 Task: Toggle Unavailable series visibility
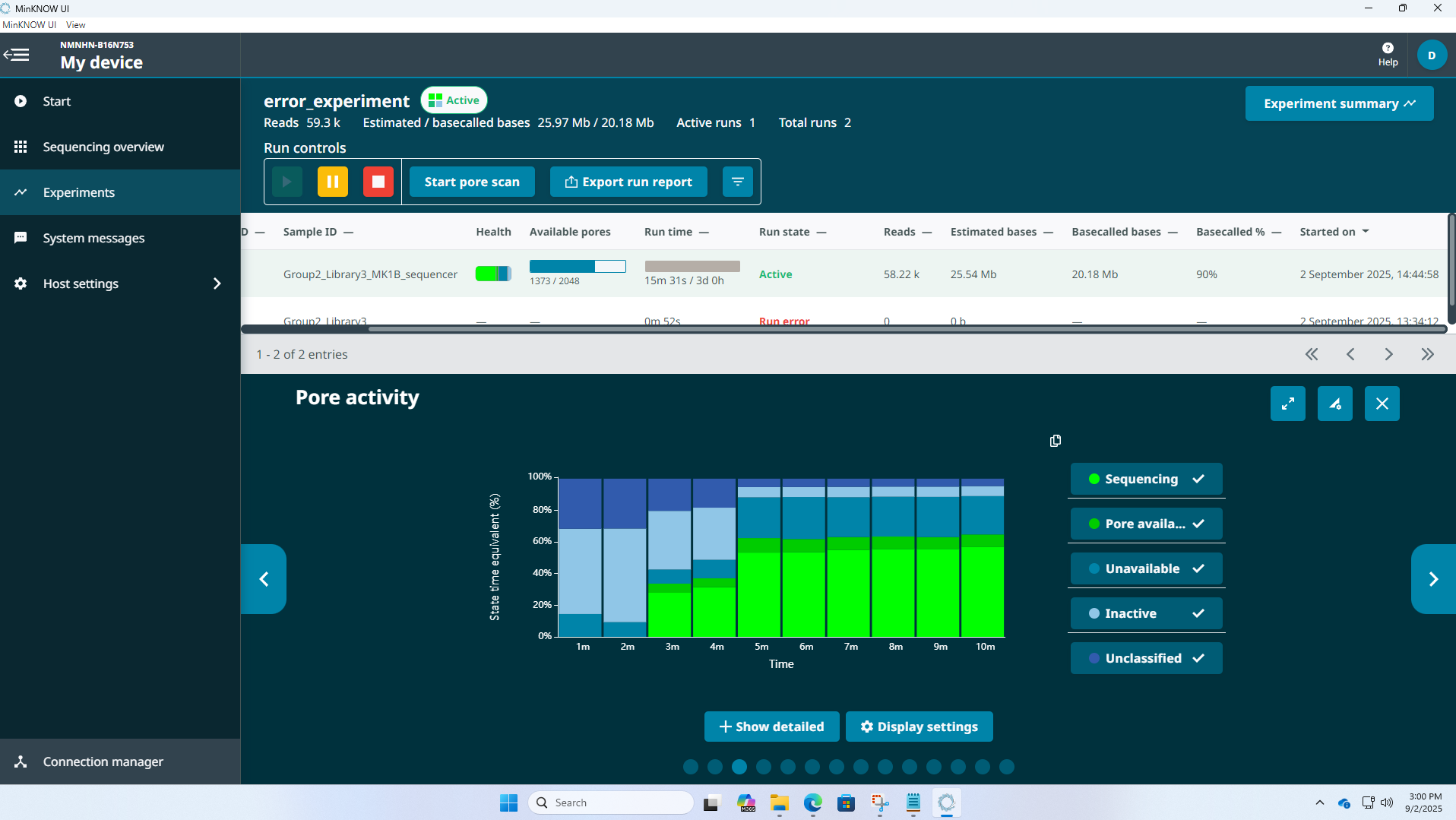(1146, 568)
